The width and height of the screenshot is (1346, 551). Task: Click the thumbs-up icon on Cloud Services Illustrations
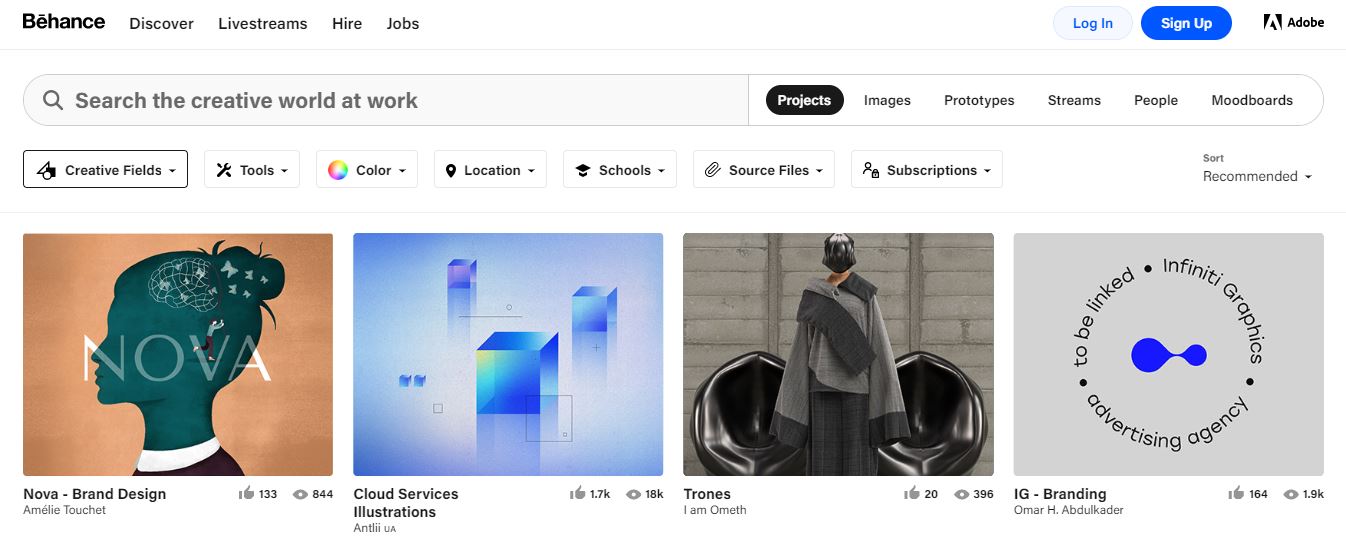[x=577, y=494]
